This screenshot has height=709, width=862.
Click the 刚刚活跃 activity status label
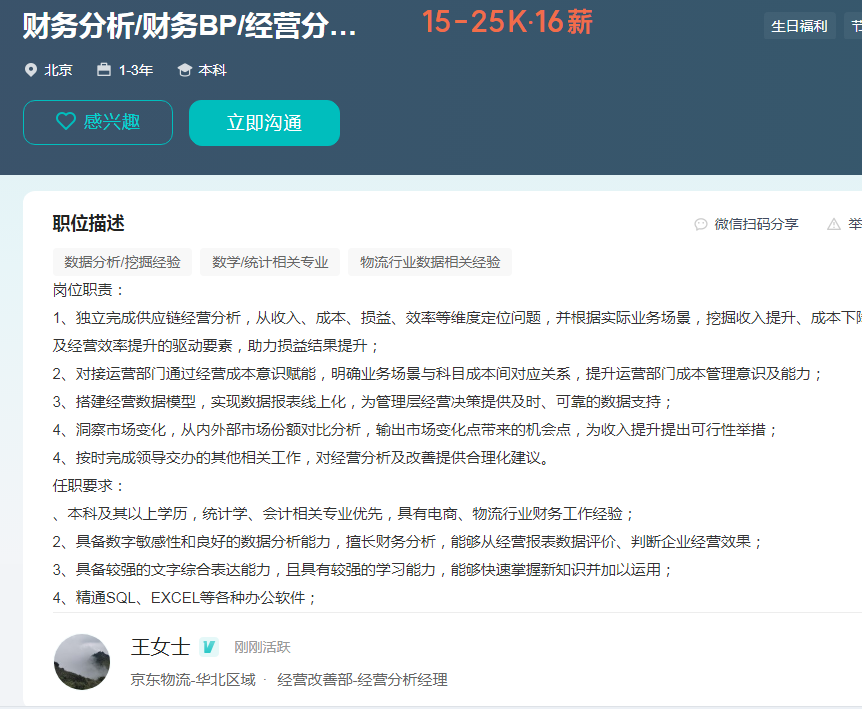262,647
